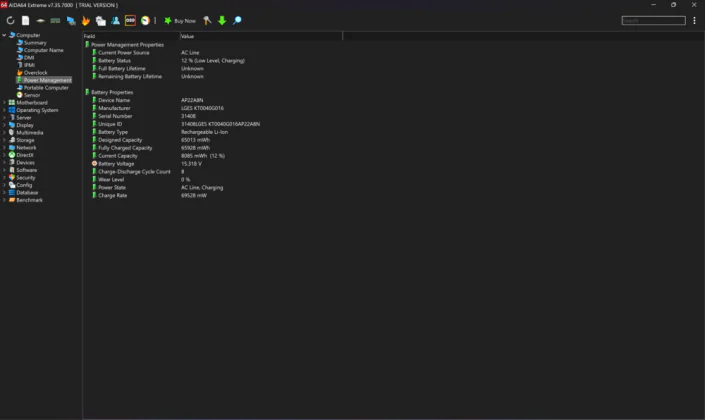
Task: Click the Security shield icon in tree
Action: click(x=12, y=178)
